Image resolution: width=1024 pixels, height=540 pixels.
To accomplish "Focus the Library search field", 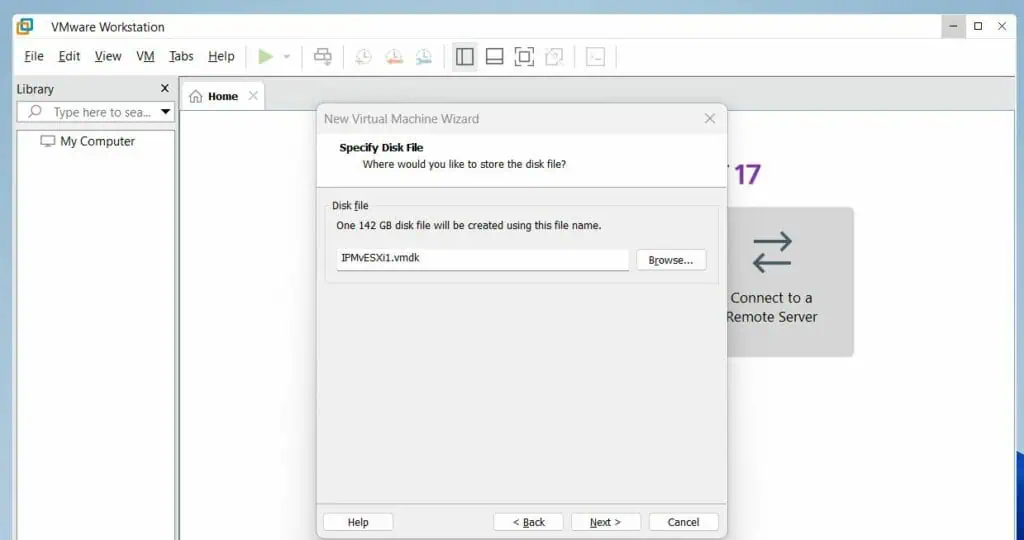I will tap(95, 112).
